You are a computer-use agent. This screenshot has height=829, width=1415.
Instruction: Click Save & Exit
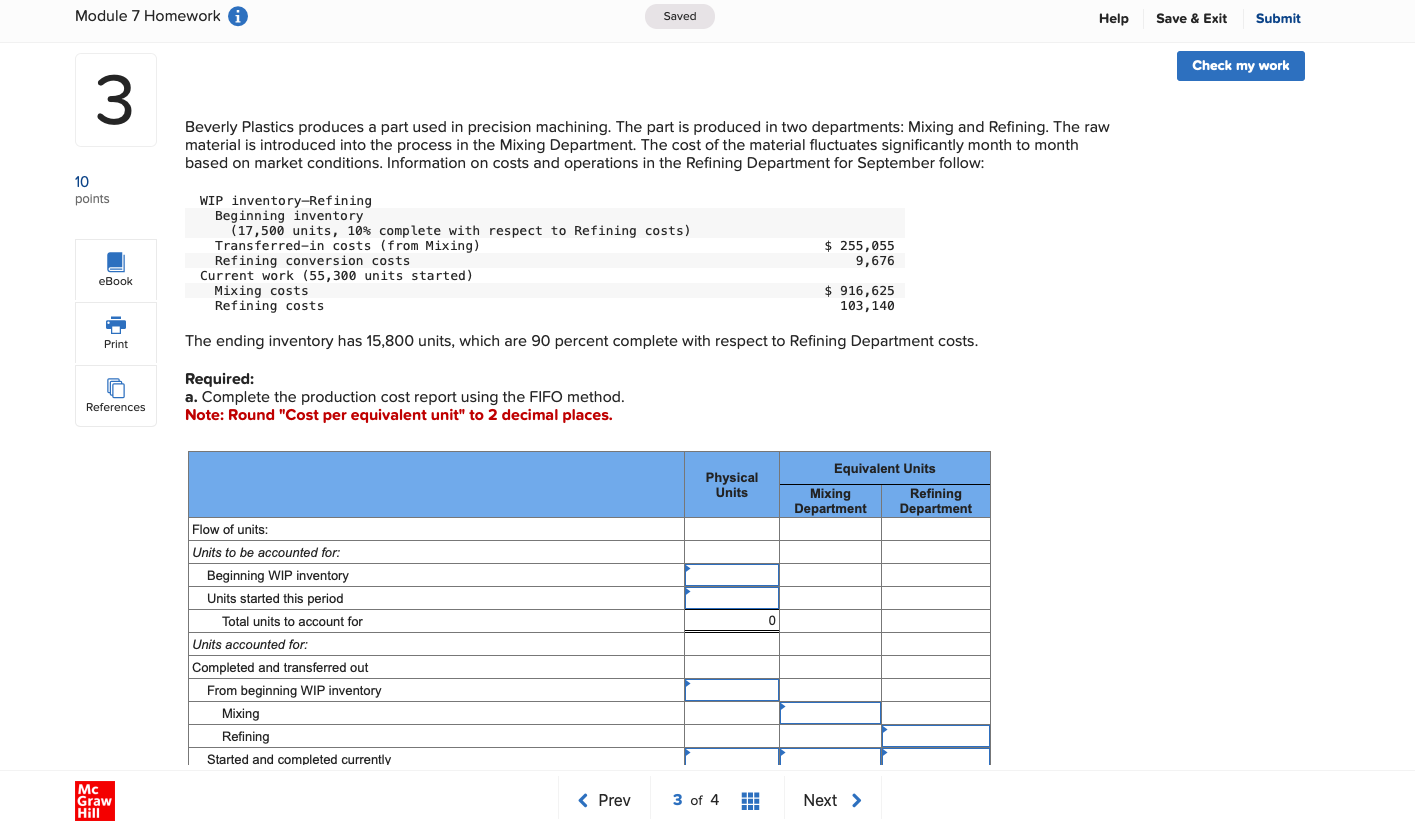[1191, 18]
